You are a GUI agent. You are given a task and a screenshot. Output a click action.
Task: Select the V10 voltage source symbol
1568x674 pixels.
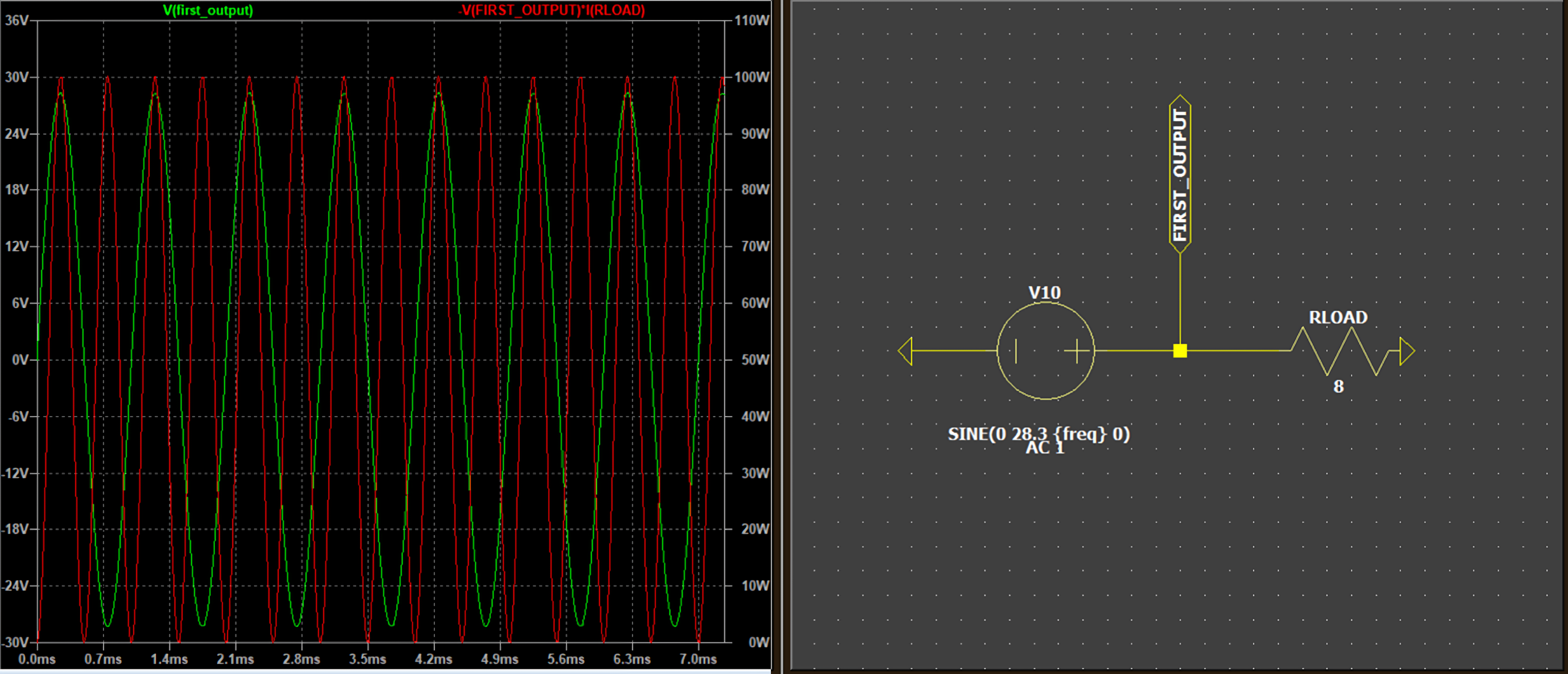pyautogui.click(x=1046, y=351)
